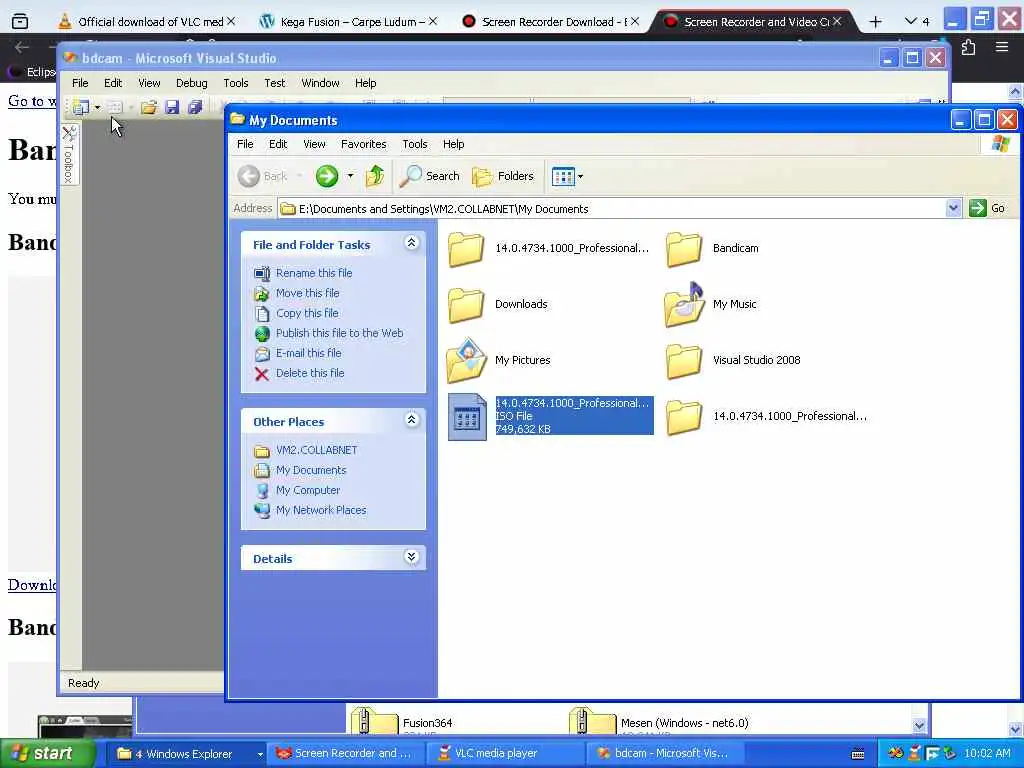Open Tools menu in My Documents
The height and width of the screenshot is (768, 1024).
[x=415, y=144]
